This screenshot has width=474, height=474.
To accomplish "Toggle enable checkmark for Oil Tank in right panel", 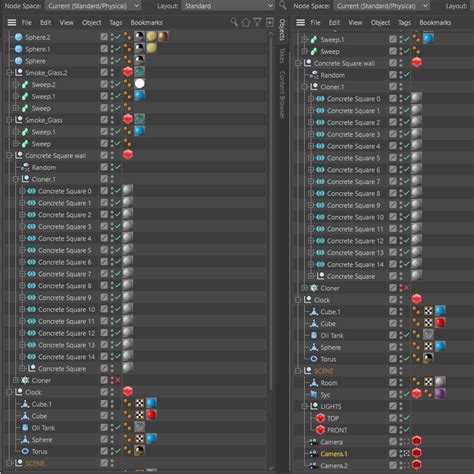I will tap(406, 335).
